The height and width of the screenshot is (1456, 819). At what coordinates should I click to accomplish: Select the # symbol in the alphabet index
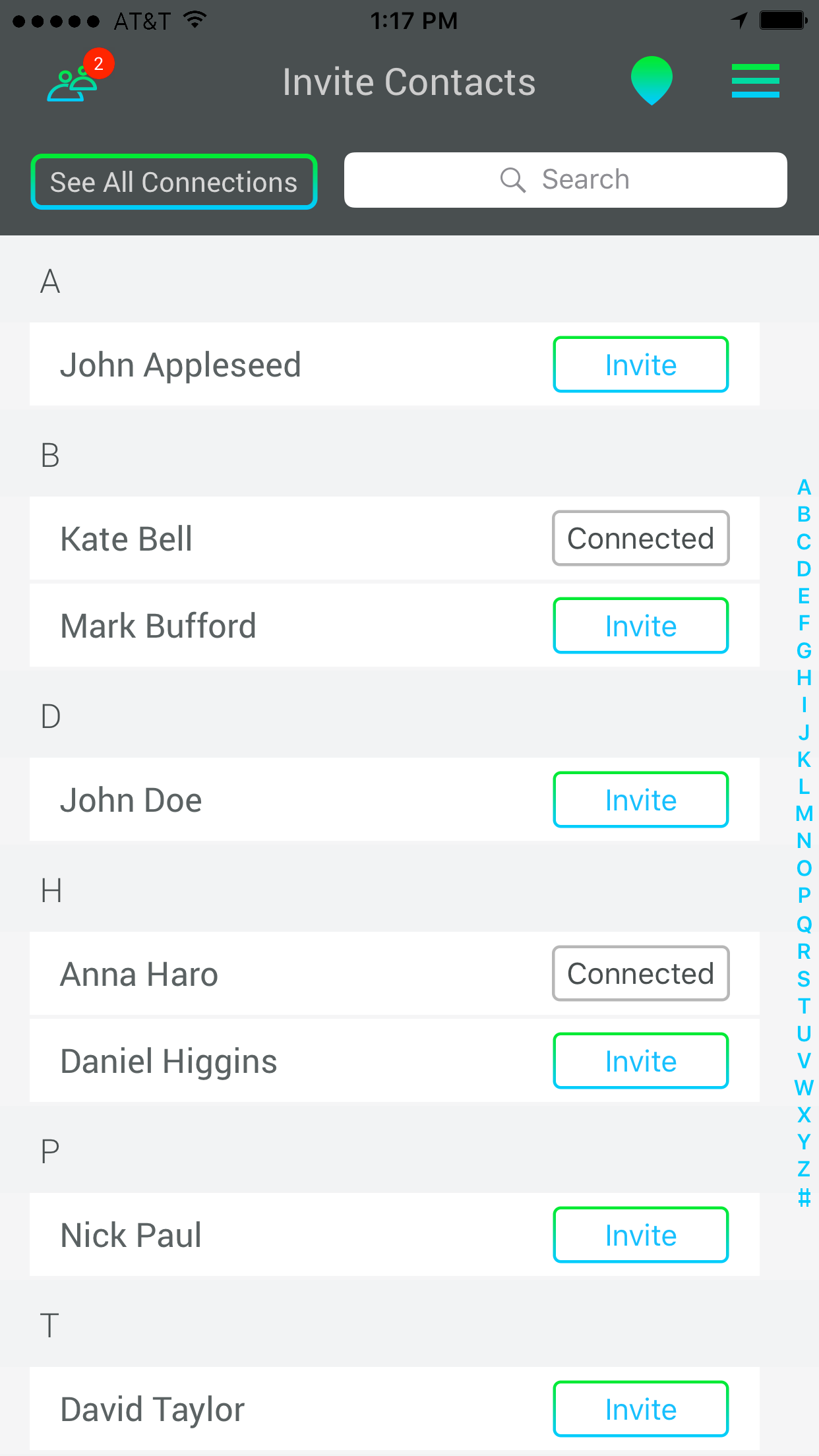click(804, 1197)
